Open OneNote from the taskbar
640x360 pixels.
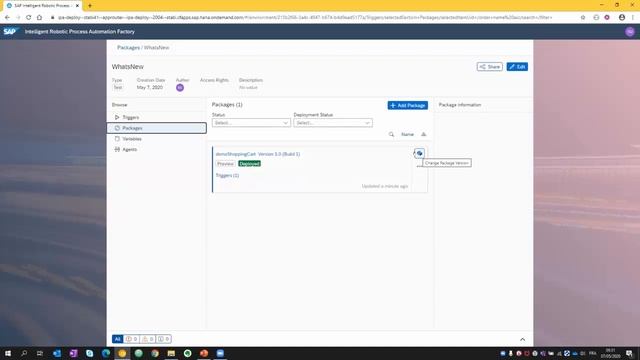tap(73, 353)
